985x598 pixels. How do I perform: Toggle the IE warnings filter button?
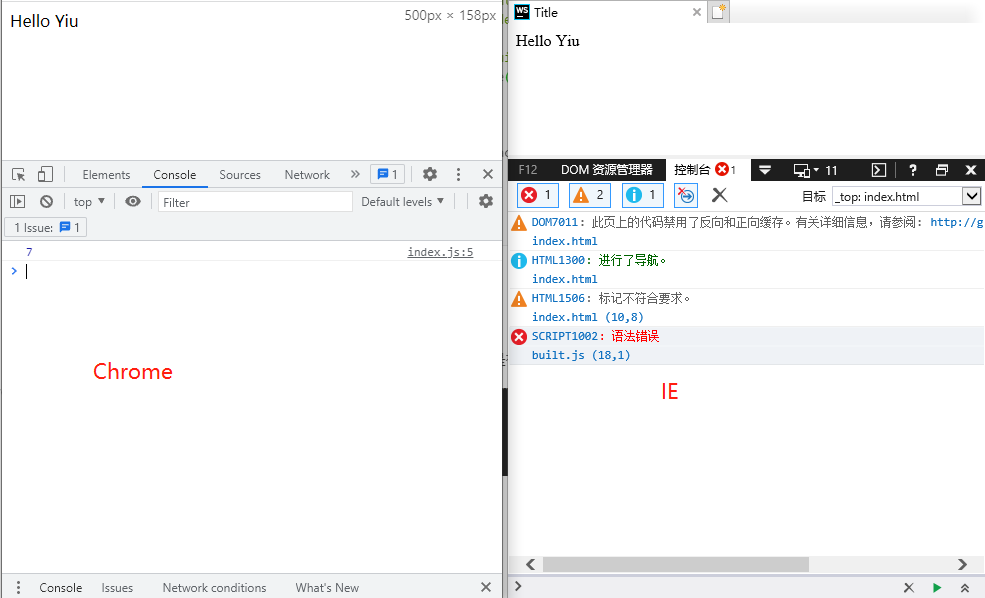[x=590, y=195]
